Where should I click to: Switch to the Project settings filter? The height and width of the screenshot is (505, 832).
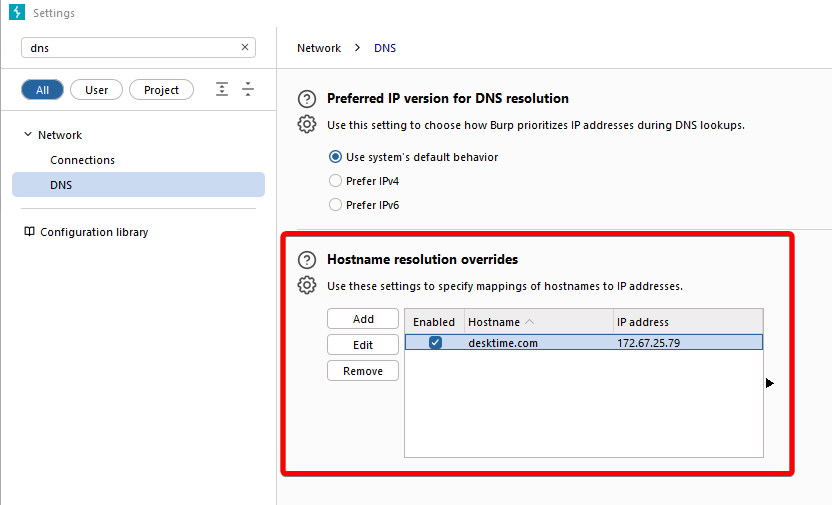(x=161, y=90)
